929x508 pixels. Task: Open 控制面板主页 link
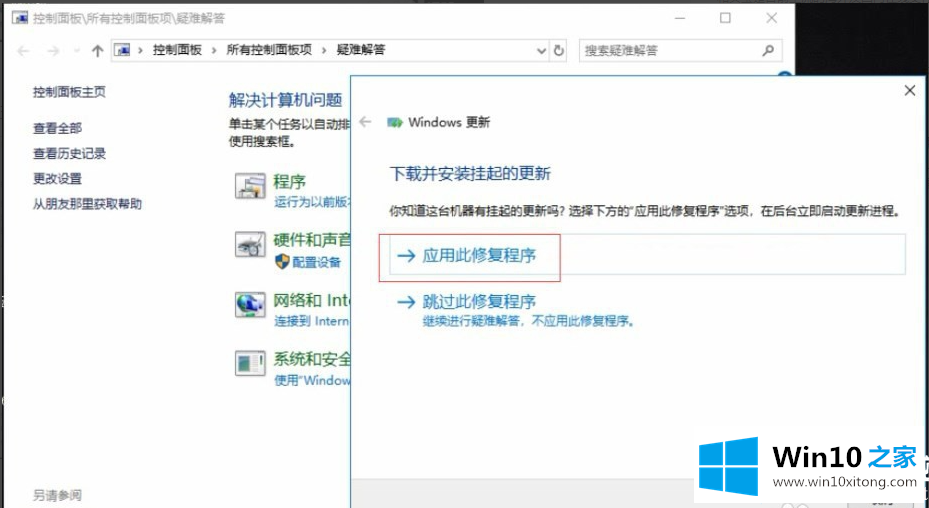69,92
